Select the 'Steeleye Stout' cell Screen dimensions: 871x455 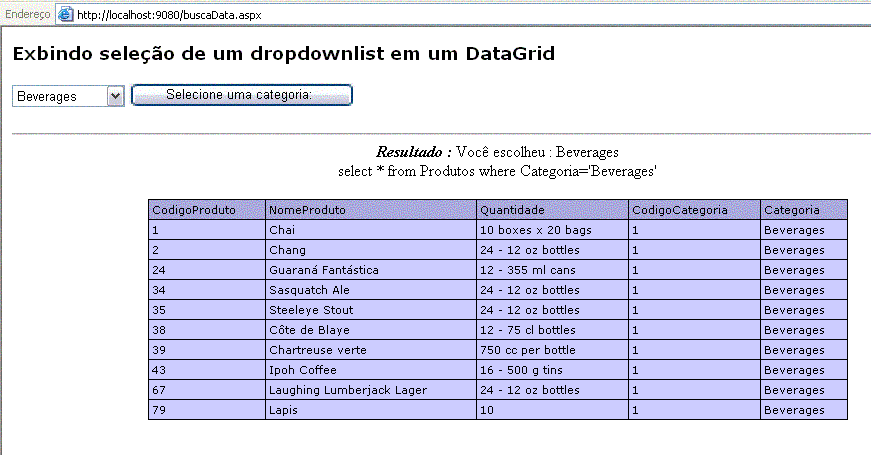pyautogui.click(x=371, y=310)
